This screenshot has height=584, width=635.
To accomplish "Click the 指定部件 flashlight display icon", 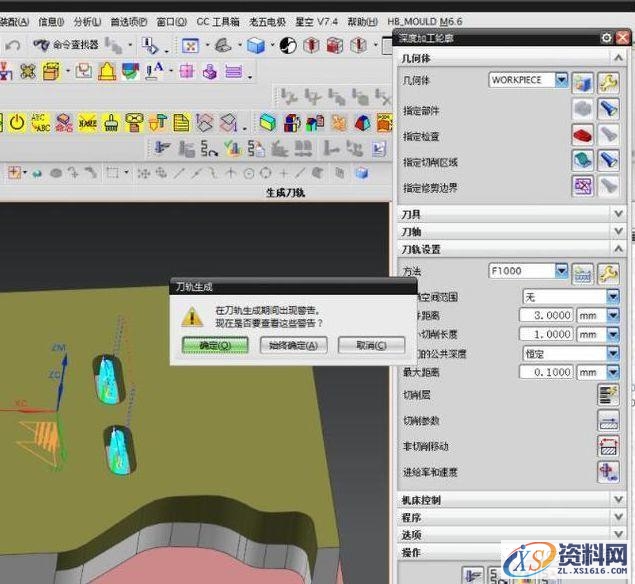I will click(x=609, y=109).
